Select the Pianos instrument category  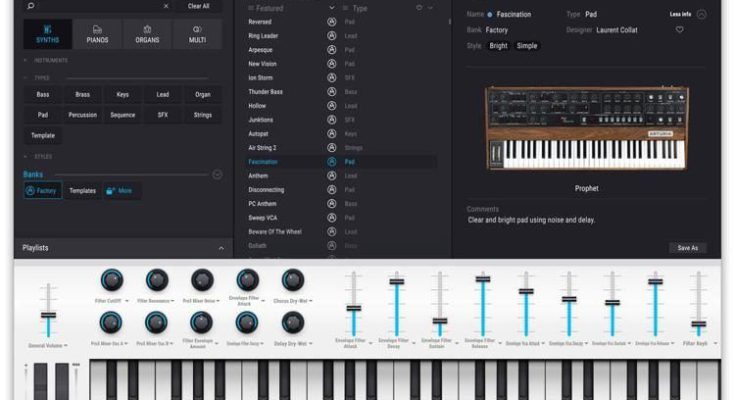coord(97,34)
